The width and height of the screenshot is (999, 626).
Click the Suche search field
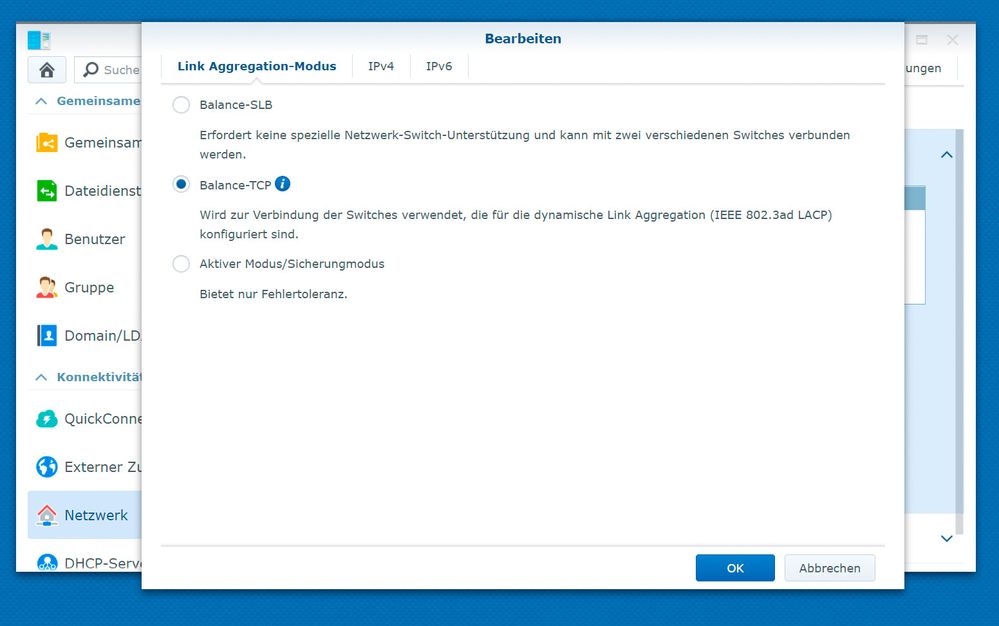pos(117,69)
